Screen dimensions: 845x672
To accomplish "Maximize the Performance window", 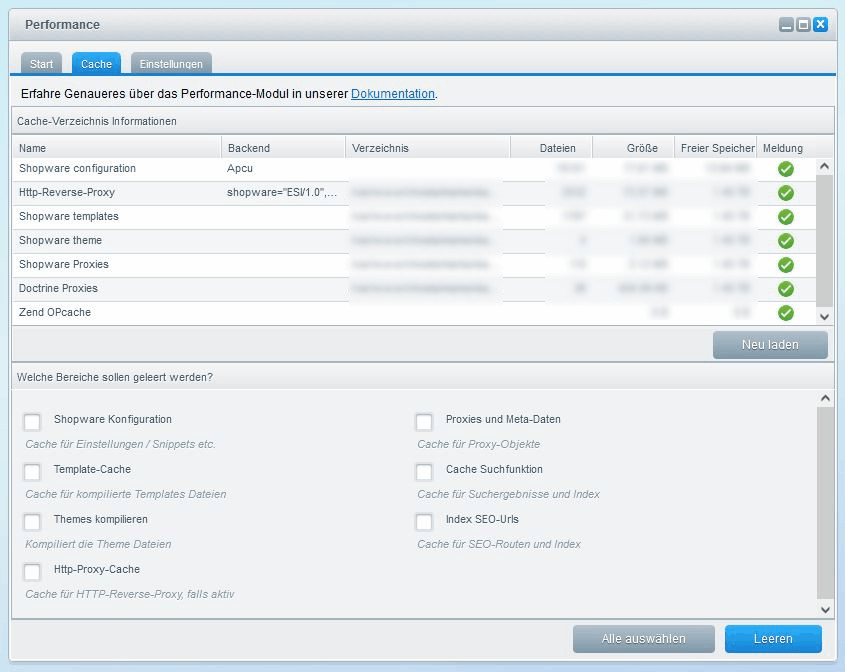I will coord(803,25).
